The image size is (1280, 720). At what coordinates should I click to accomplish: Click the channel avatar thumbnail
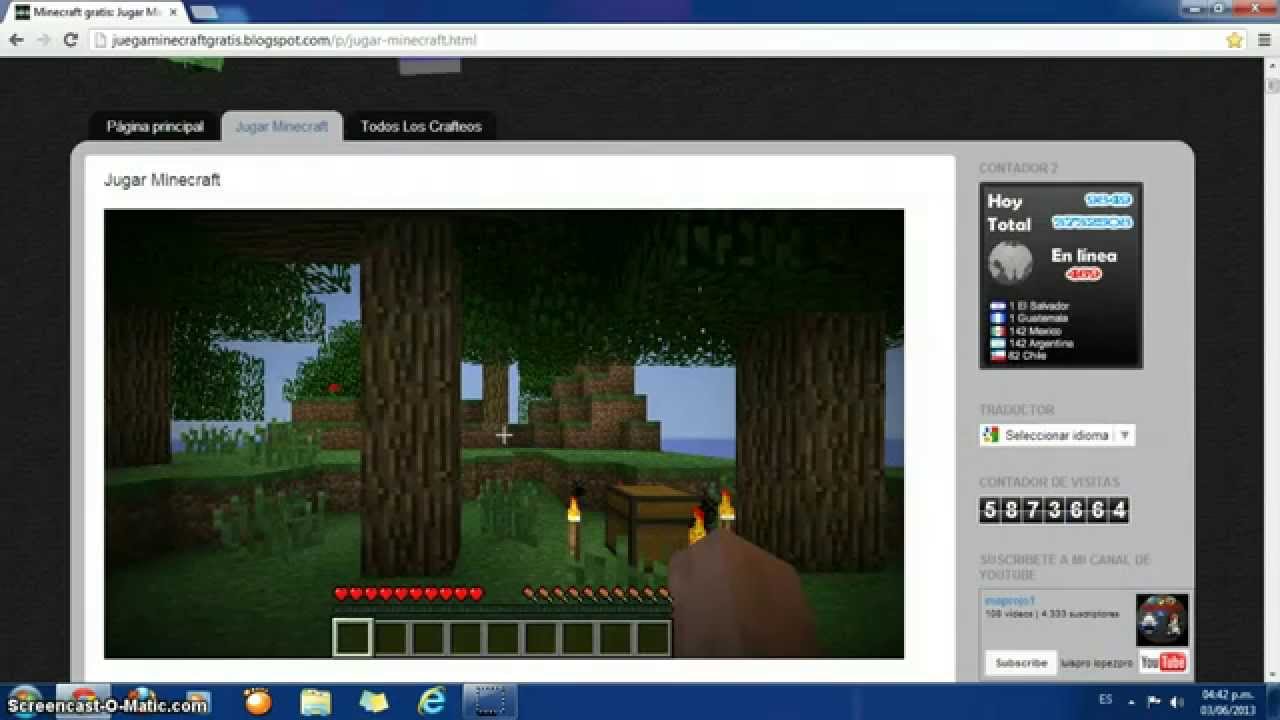1162,620
